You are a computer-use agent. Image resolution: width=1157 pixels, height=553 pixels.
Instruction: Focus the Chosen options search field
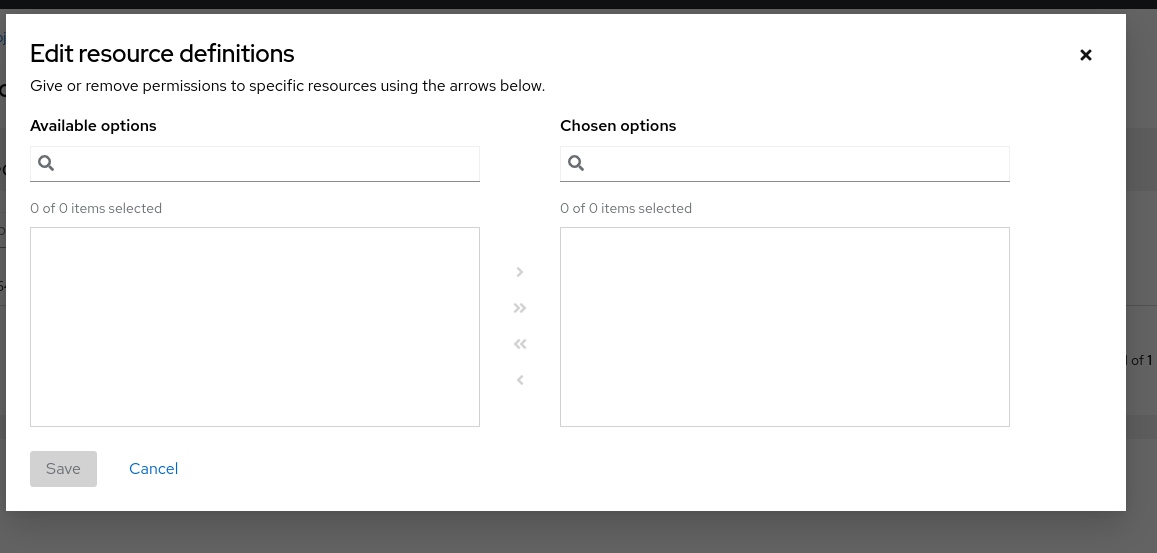[x=795, y=164]
